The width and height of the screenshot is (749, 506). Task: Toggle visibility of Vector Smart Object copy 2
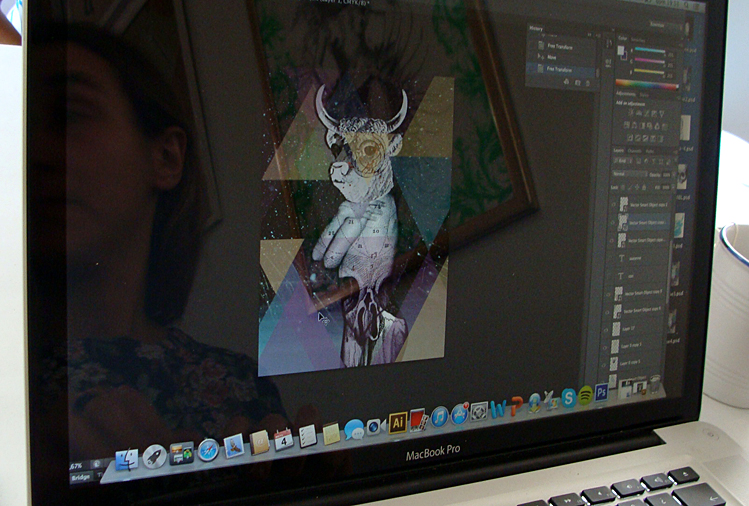[x=614, y=204]
